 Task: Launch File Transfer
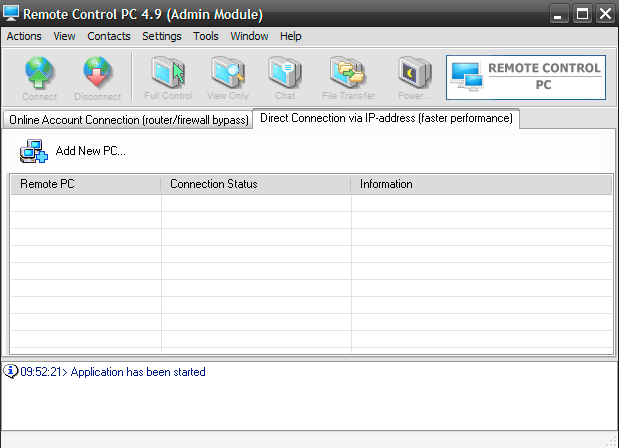click(x=349, y=78)
